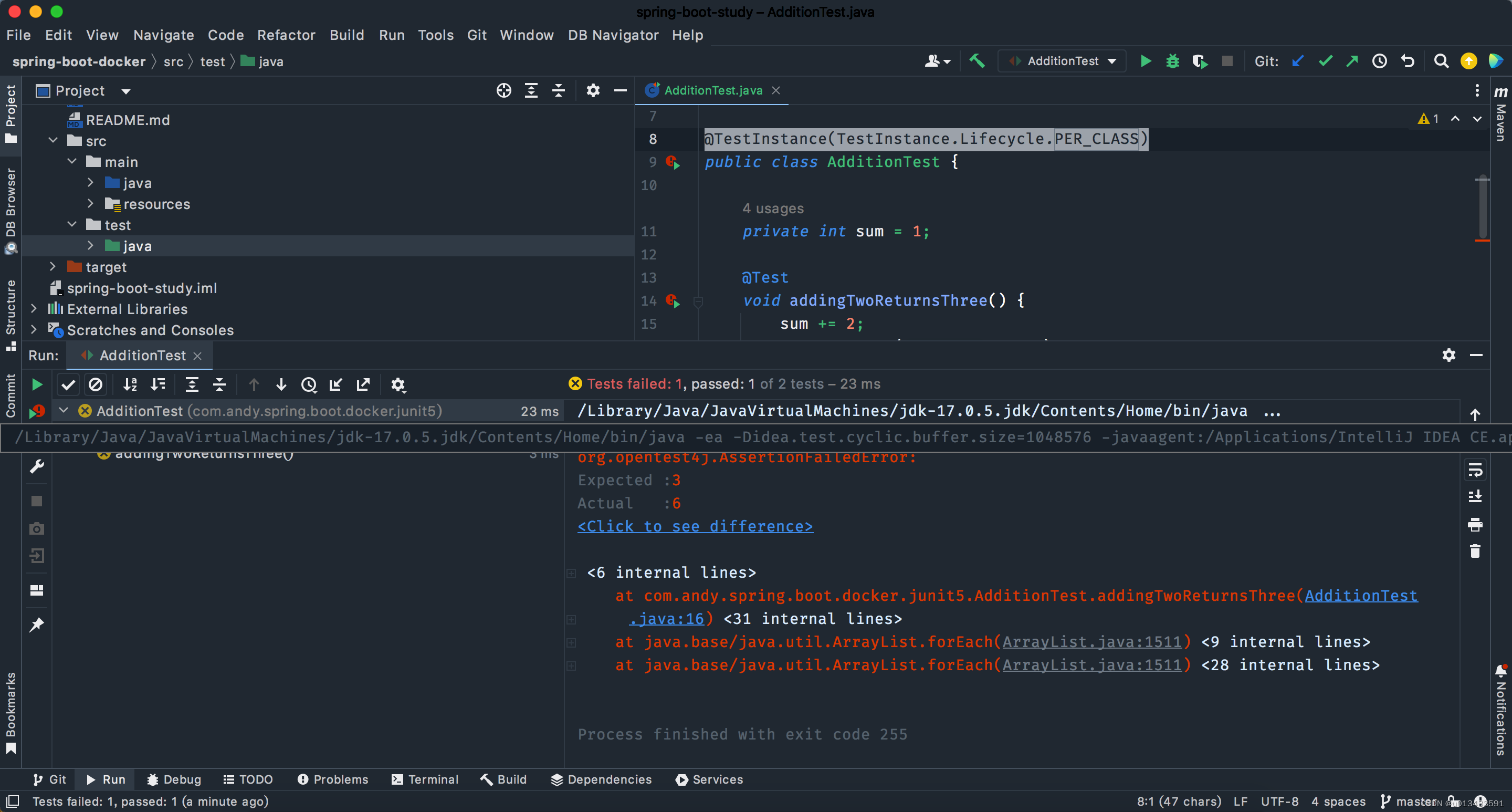This screenshot has width=1512, height=812.
Task: Expand External Libraries node
Action: [34, 309]
